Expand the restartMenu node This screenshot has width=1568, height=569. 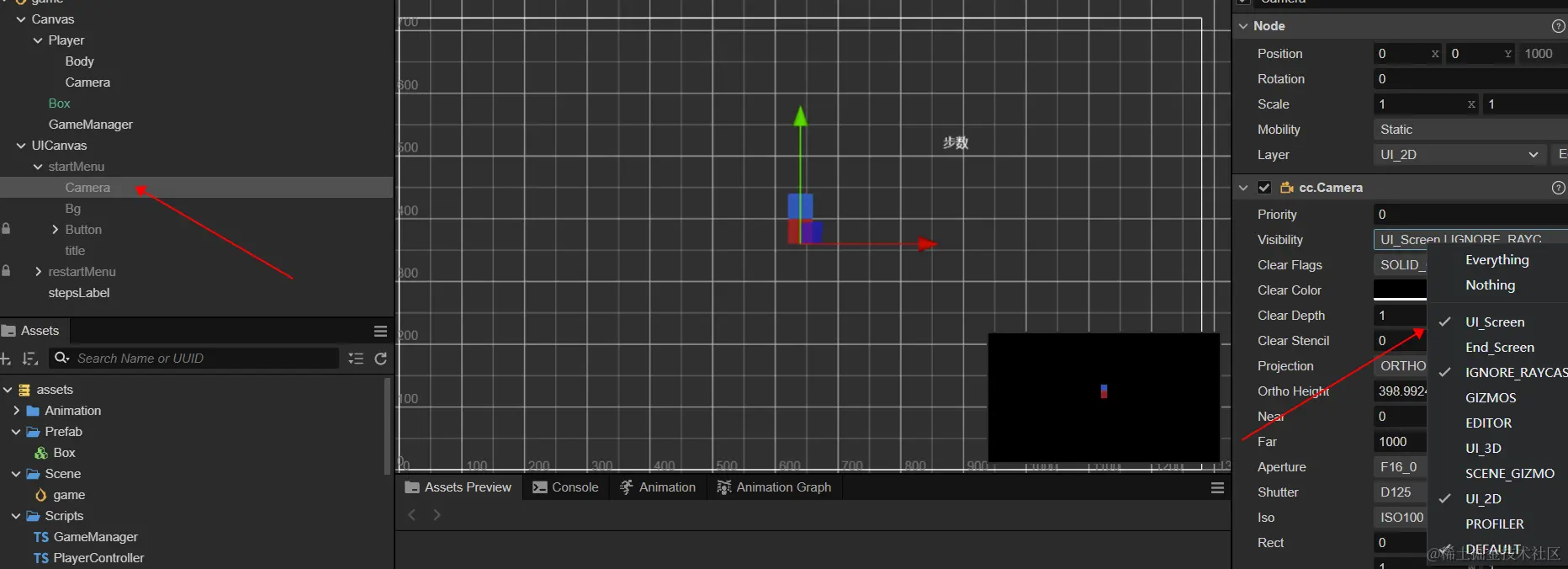tap(38, 271)
